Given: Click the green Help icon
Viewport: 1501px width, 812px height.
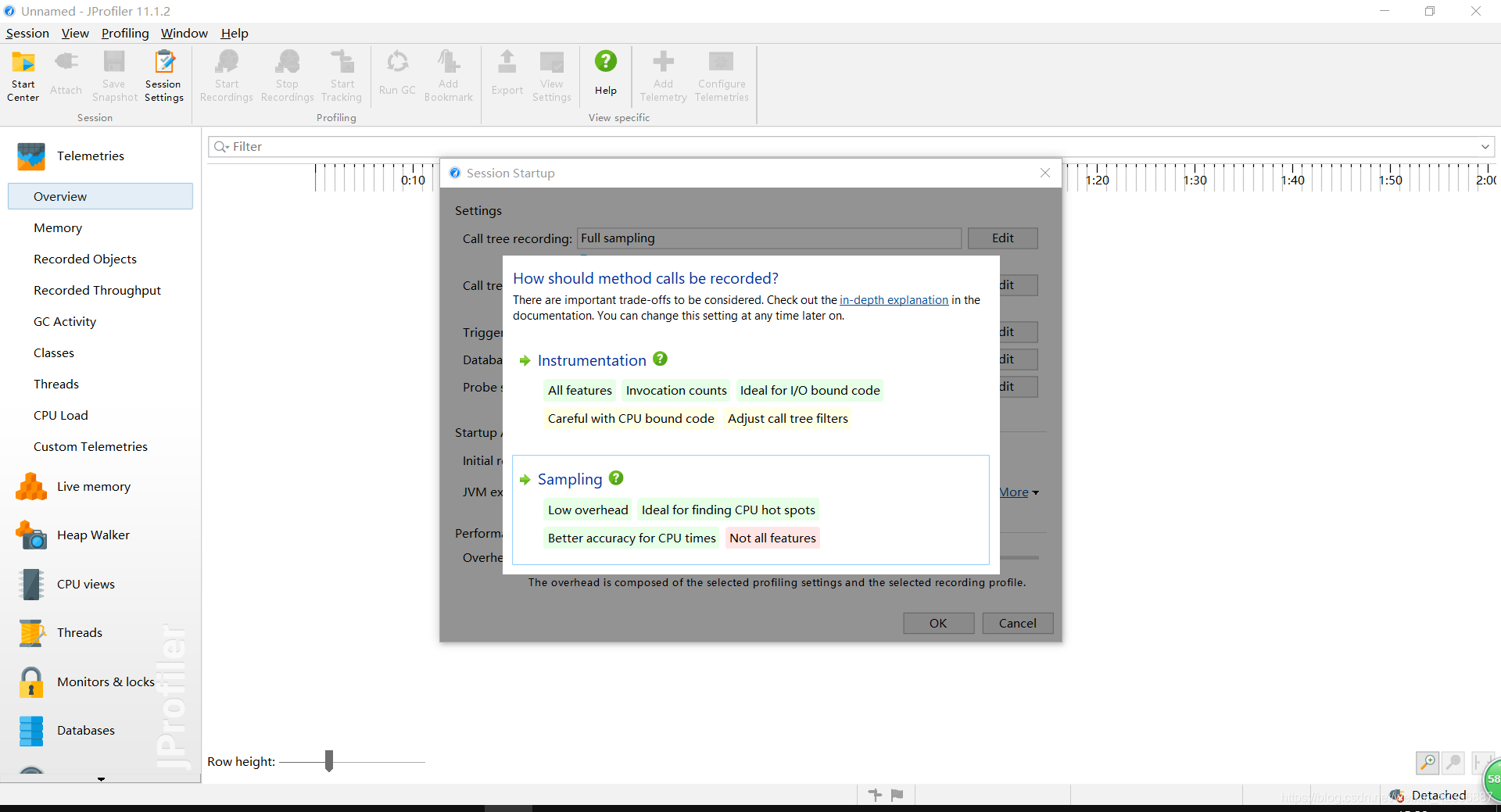Looking at the screenshot, I should (x=606, y=61).
